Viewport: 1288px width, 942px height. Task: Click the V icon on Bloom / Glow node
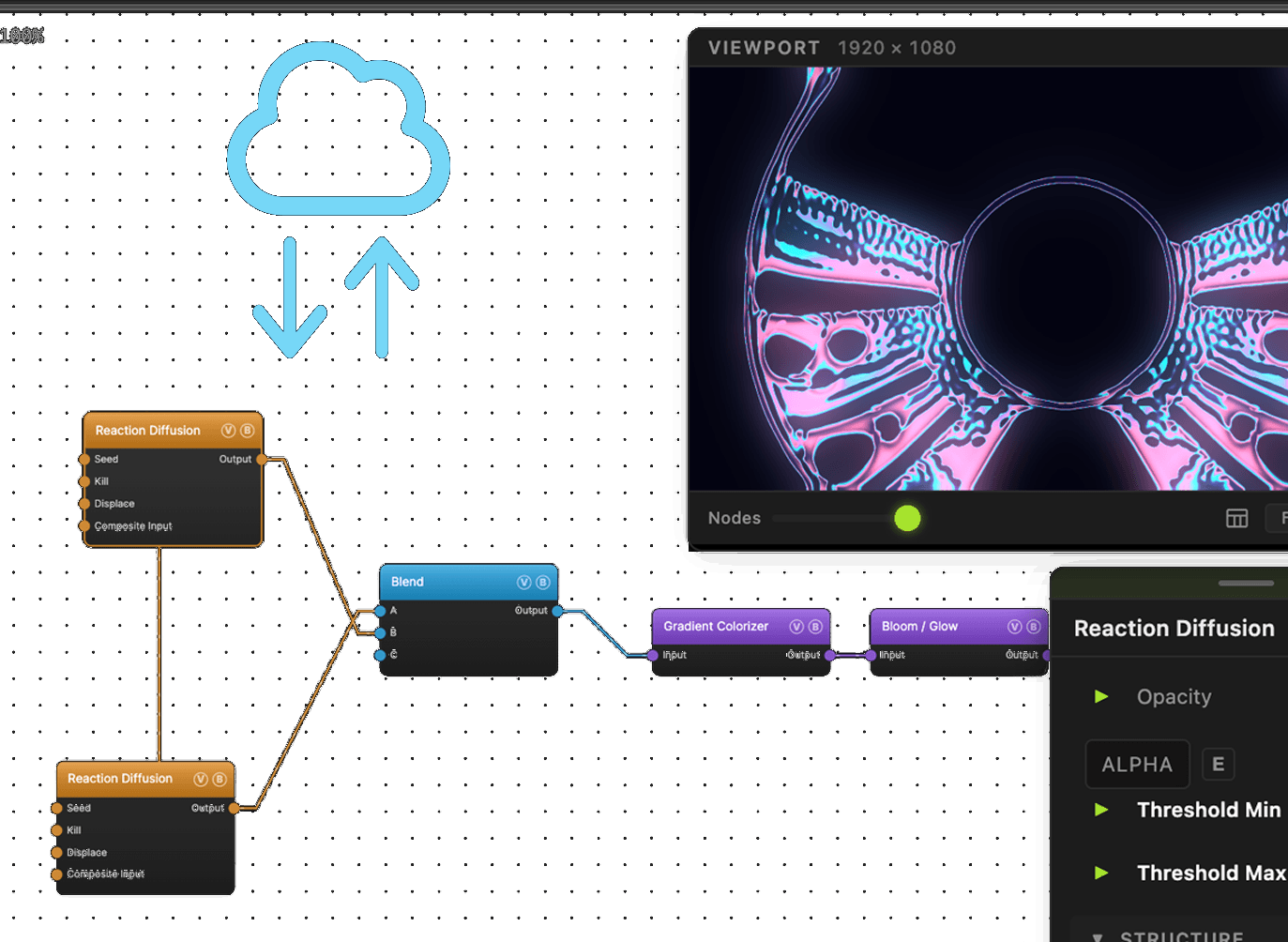click(x=1015, y=626)
